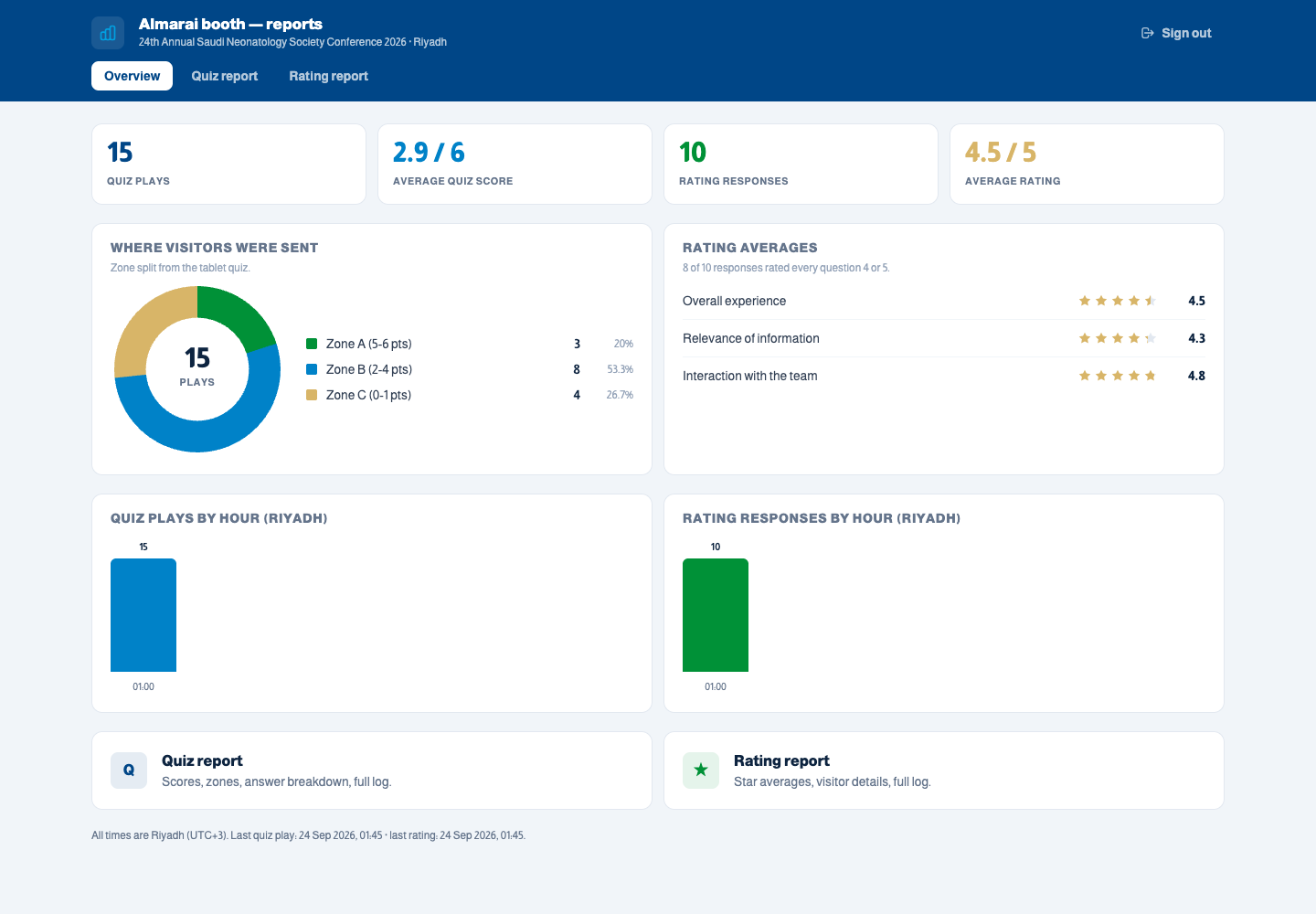The width and height of the screenshot is (1316, 914).
Task: Click the tan Zone C legend swatch
Action: point(312,395)
